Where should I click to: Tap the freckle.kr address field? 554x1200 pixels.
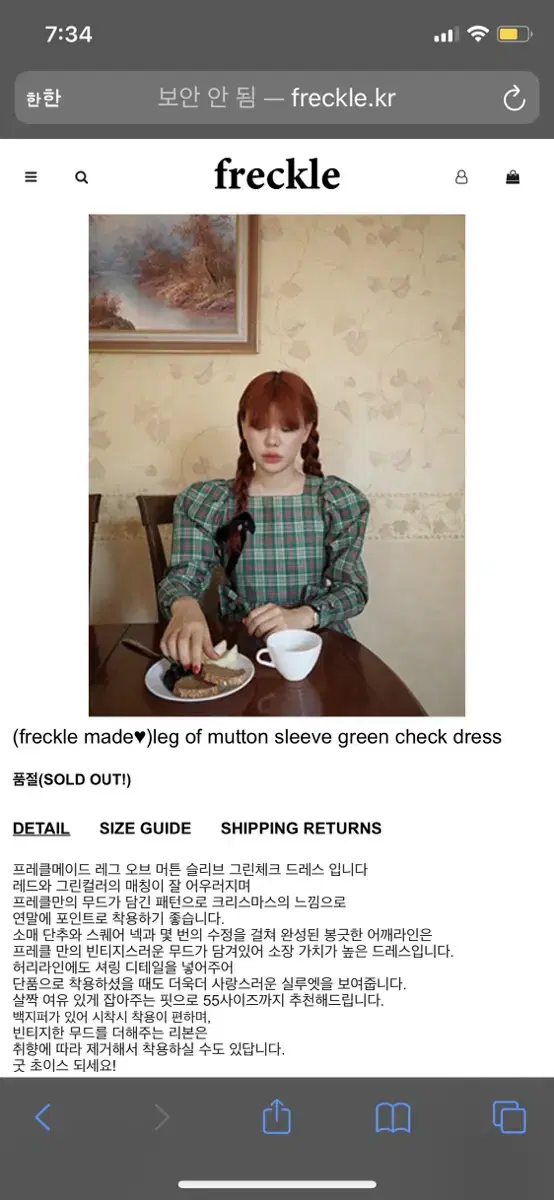point(277,98)
